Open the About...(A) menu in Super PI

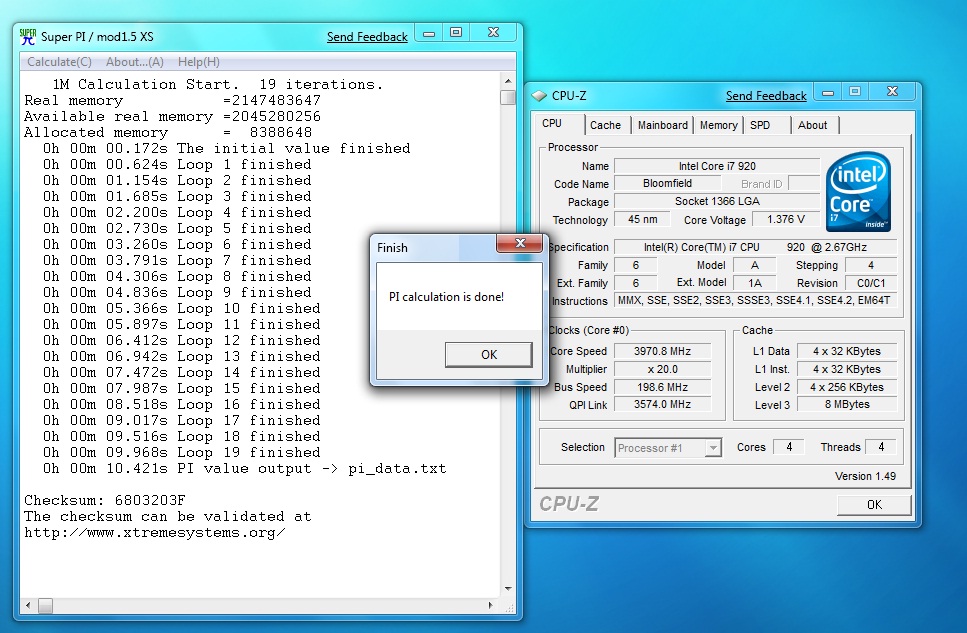coord(134,62)
